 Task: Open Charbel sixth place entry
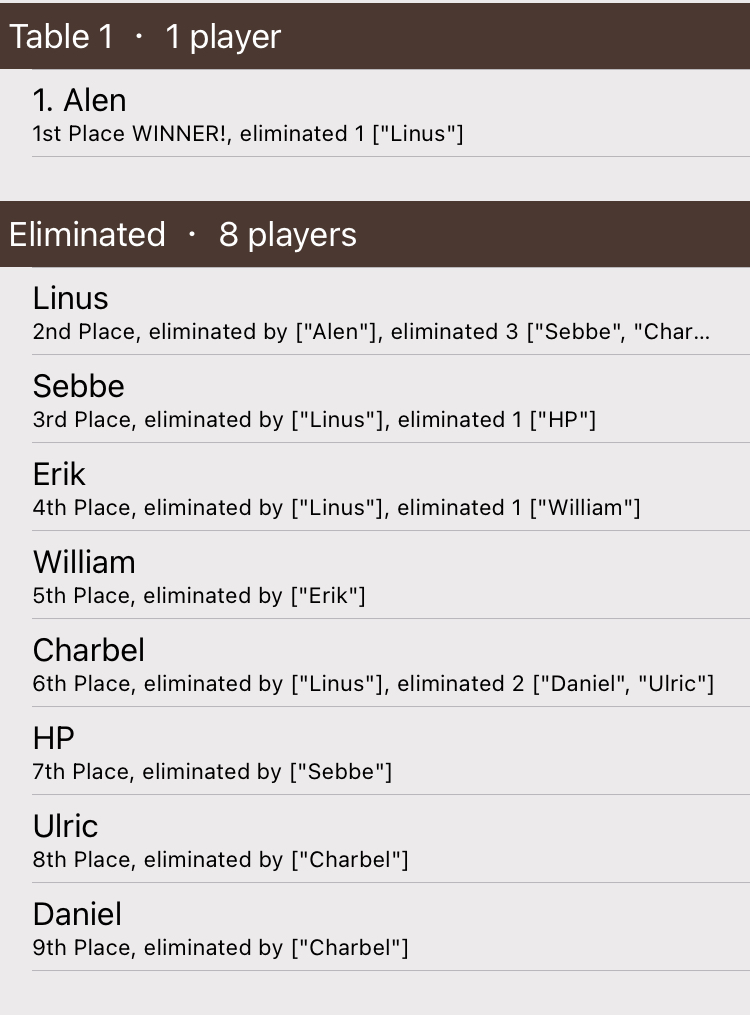click(375, 664)
